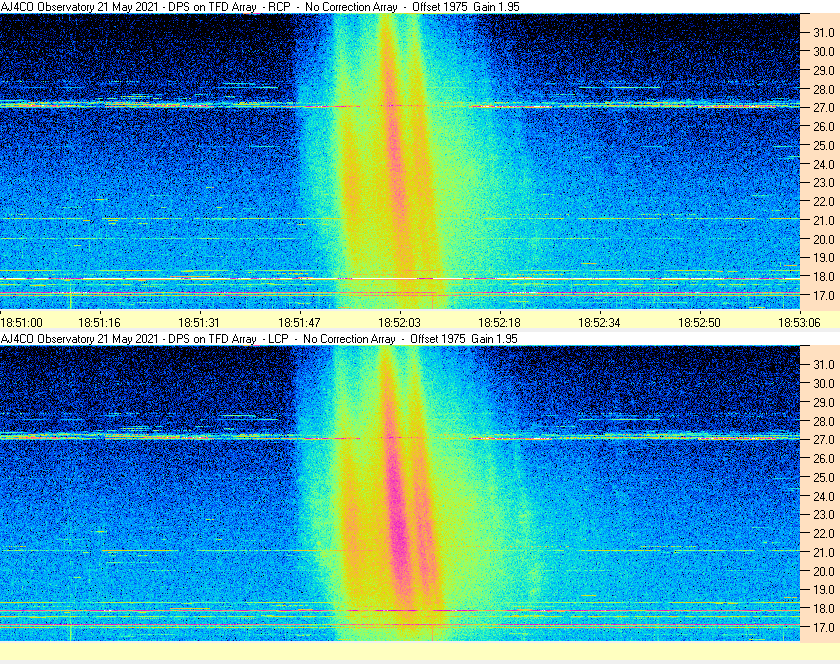This screenshot has width=840, height=664.
Task: Select 29.0 frequency label in RCP panel
Action: (x=824, y=71)
